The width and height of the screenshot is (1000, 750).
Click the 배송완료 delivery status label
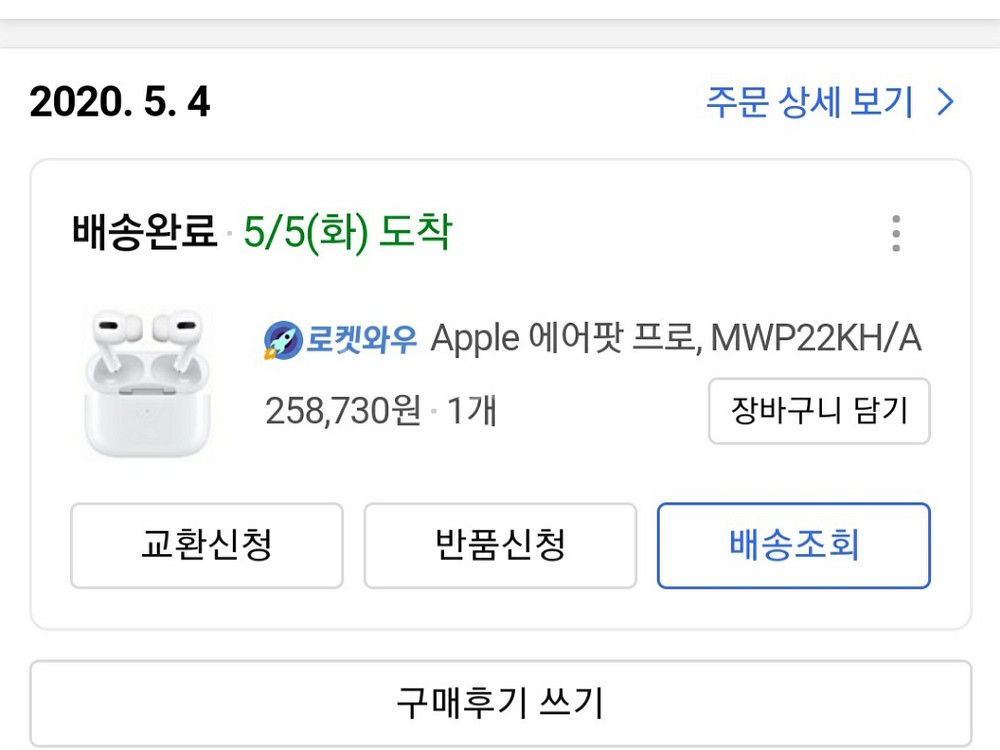pyautogui.click(x=144, y=233)
